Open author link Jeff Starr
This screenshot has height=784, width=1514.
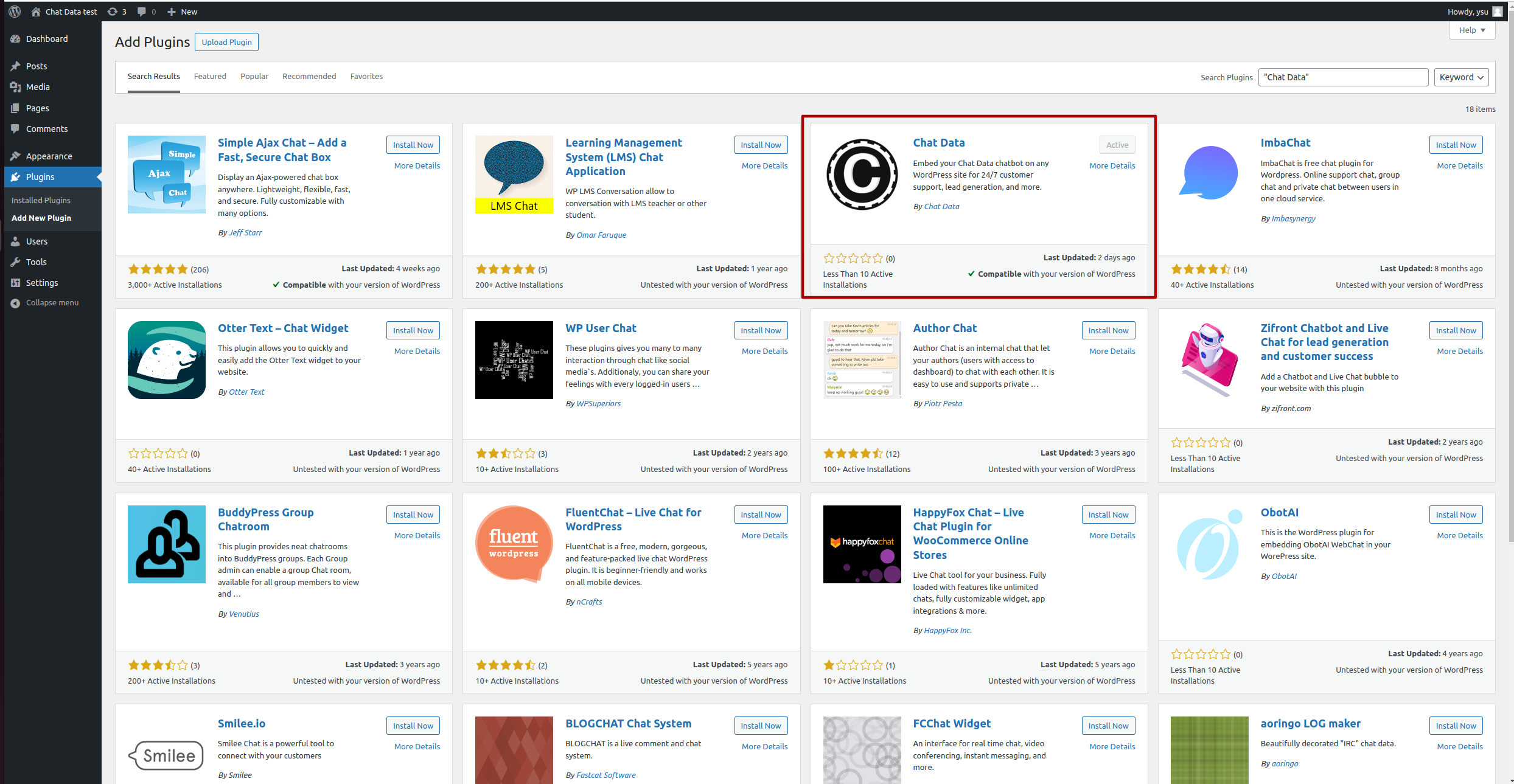(x=245, y=232)
